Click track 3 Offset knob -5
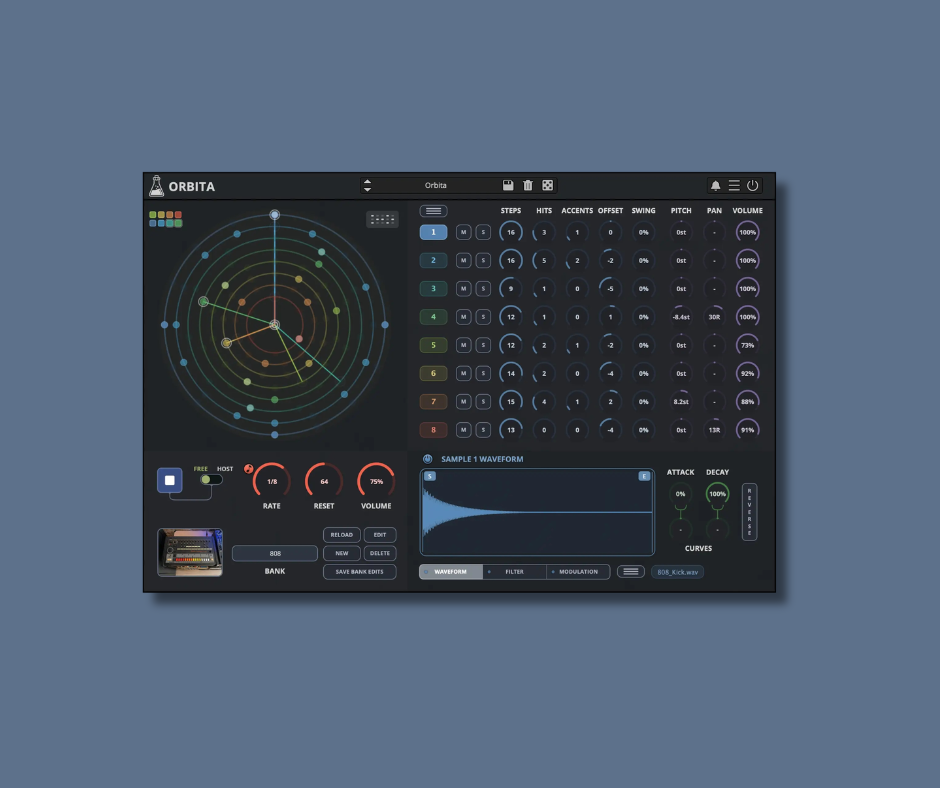940x788 pixels. (x=610, y=288)
